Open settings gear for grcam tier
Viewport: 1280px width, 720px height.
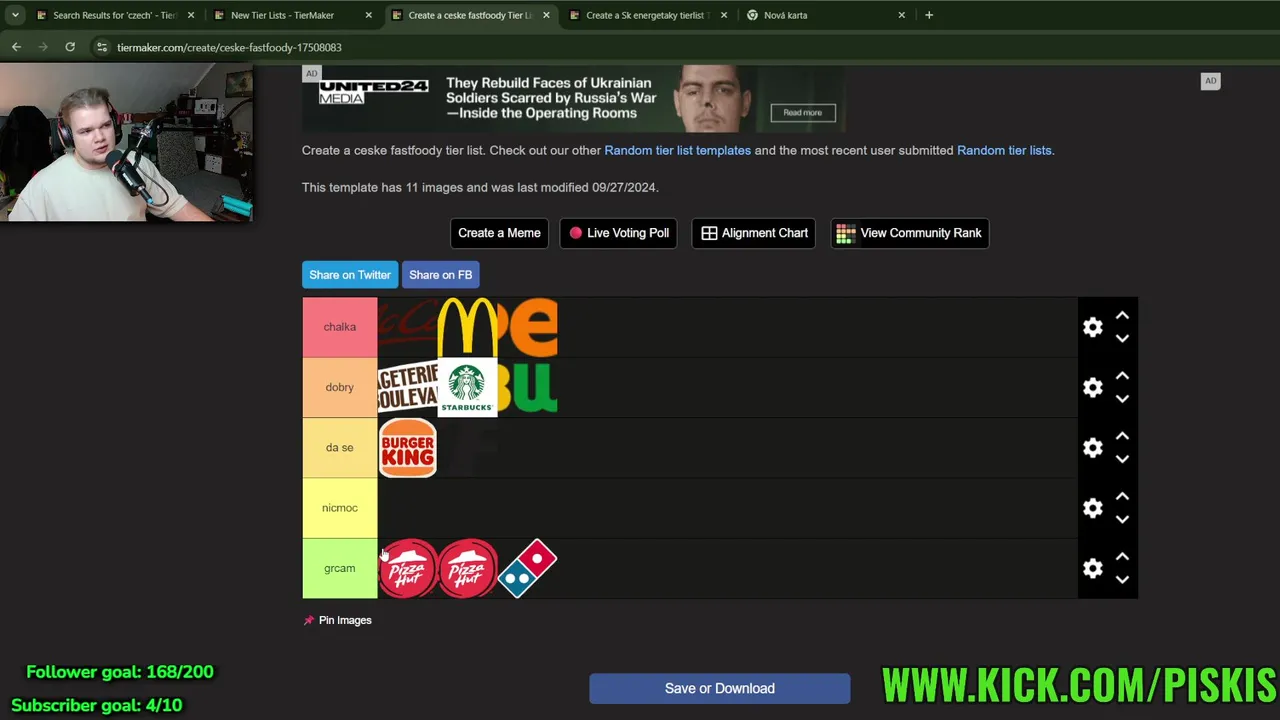[1092, 568]
